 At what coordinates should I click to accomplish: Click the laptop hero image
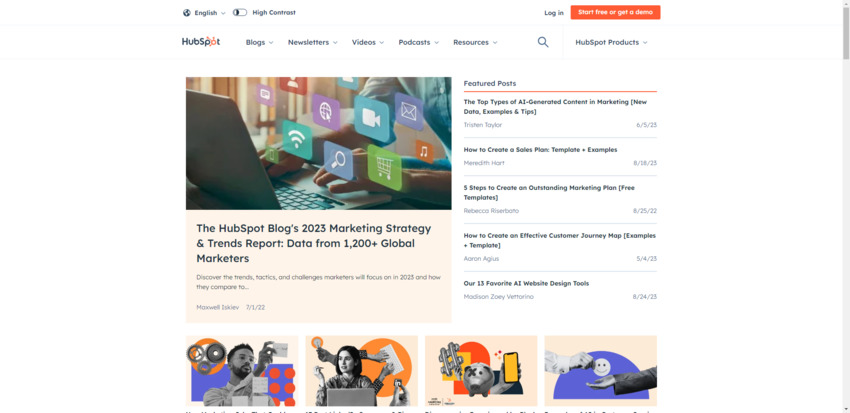[318, 143]
